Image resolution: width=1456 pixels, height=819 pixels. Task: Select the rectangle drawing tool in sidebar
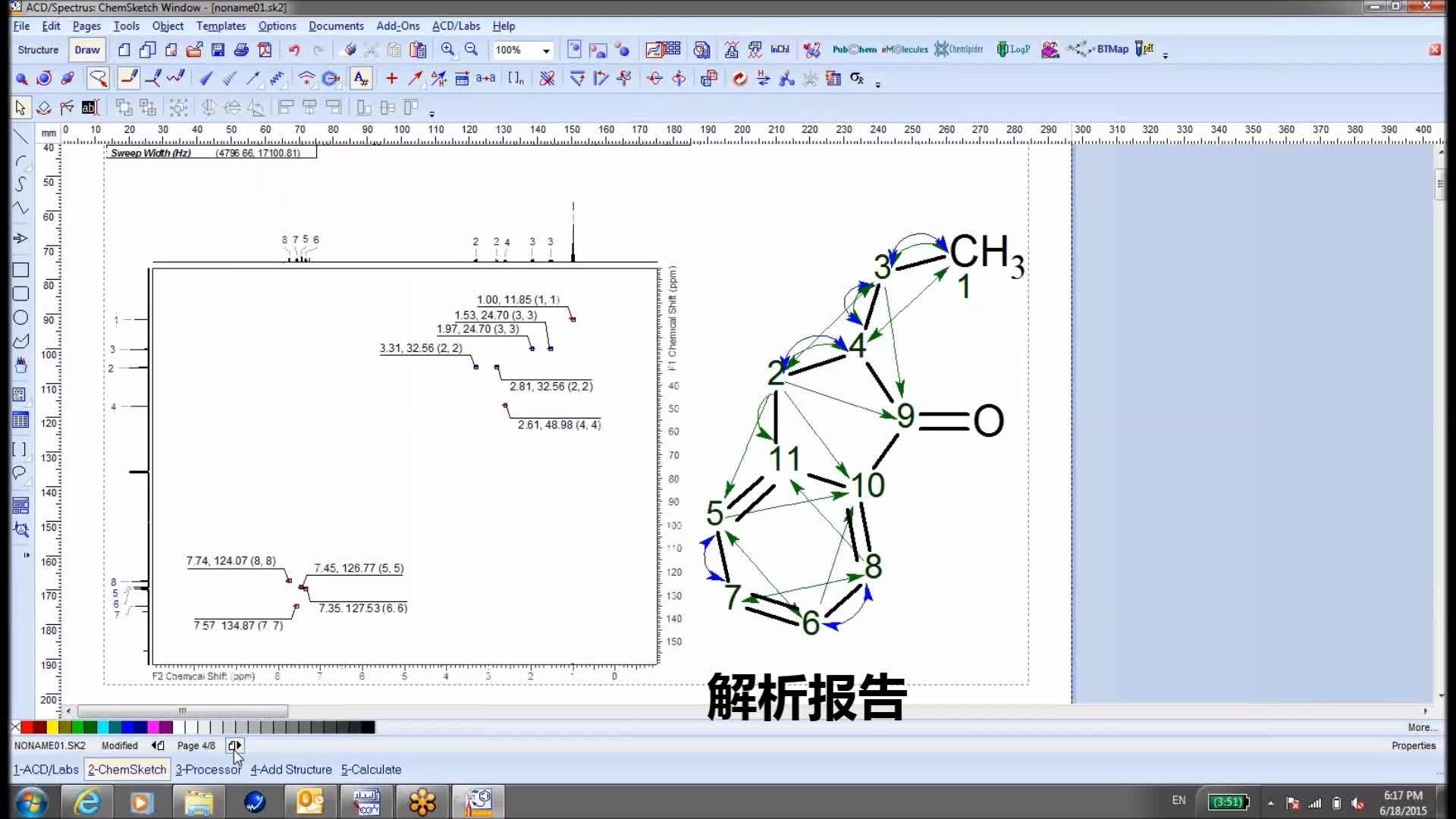(20, 270)
